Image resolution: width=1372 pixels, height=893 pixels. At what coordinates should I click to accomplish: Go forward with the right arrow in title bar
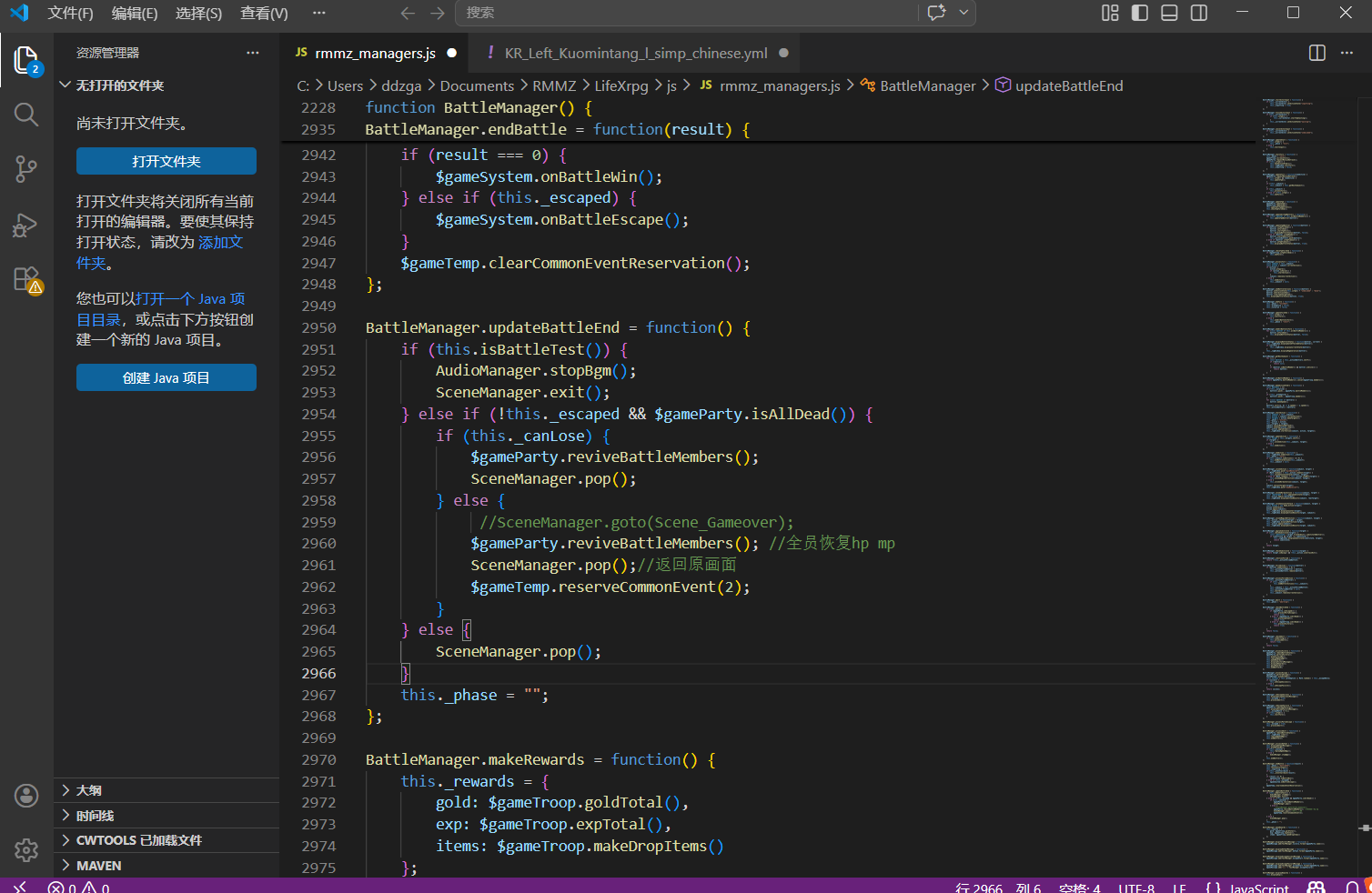438,13
